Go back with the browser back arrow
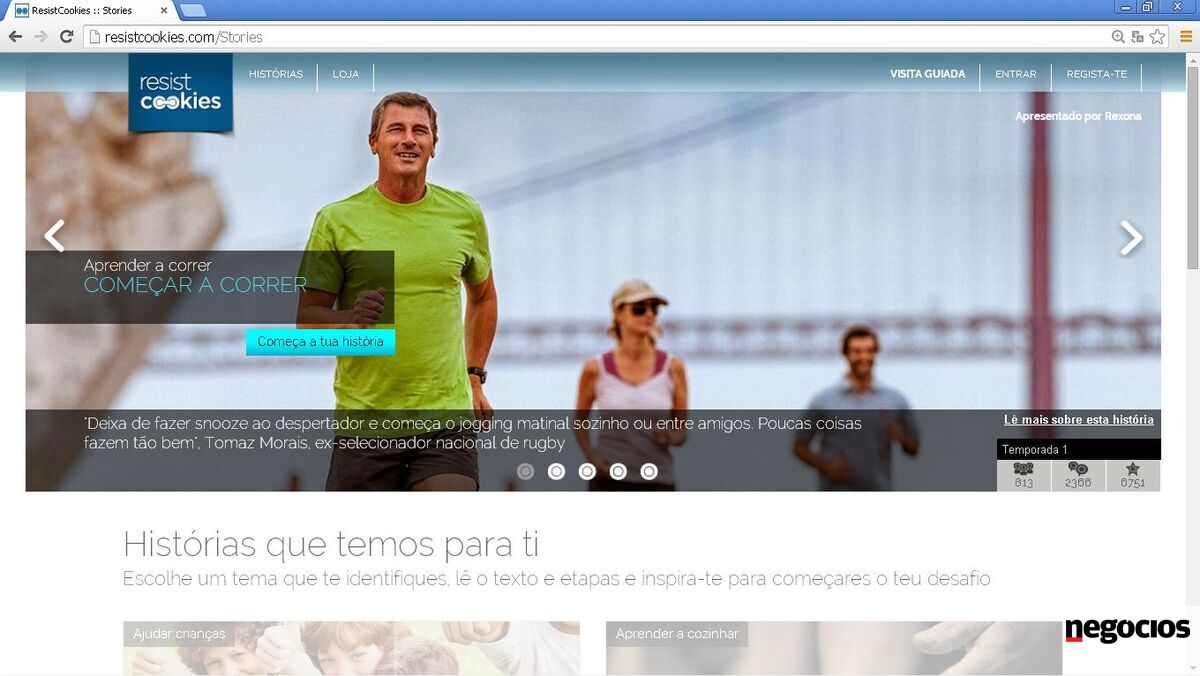Viewport: 1200px width, 676px height. click(x=15, y=37)
